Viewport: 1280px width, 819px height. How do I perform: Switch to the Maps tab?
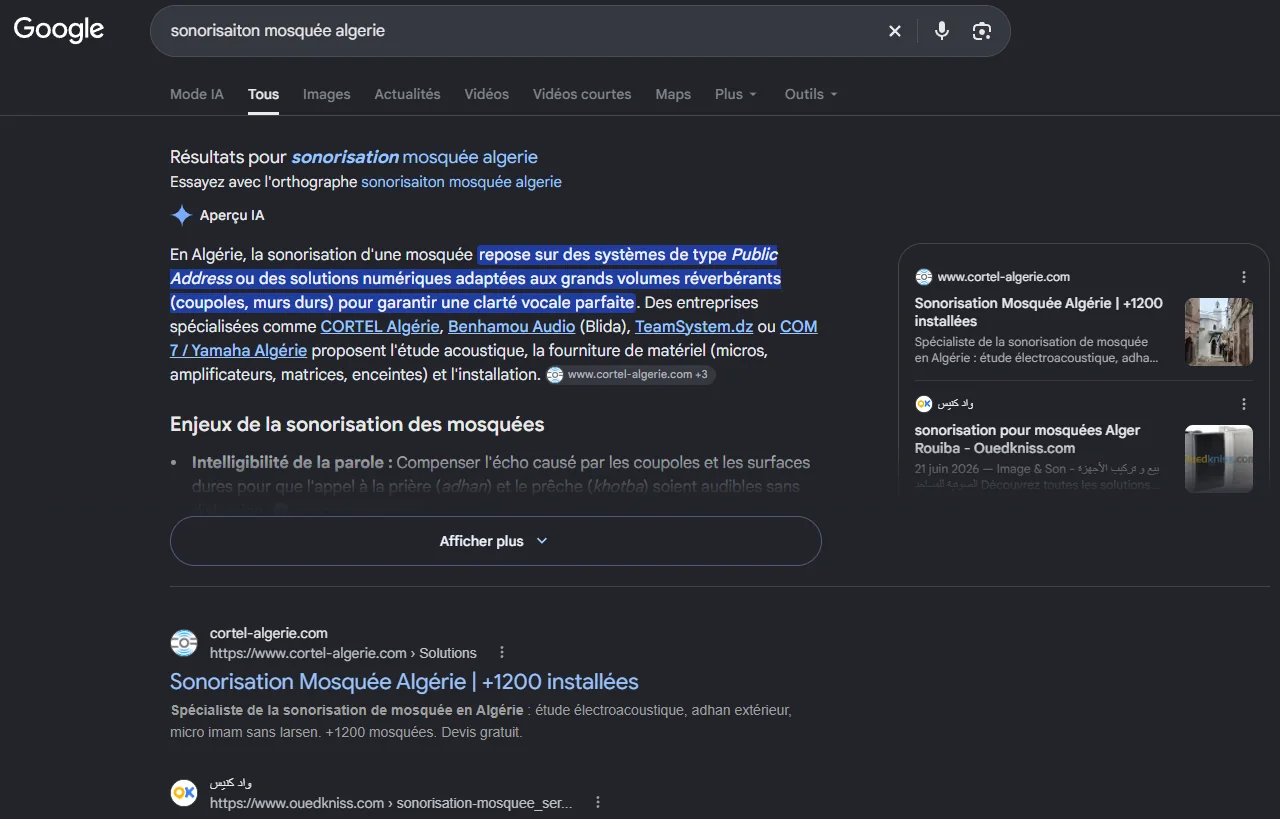(x=673, y=94)
